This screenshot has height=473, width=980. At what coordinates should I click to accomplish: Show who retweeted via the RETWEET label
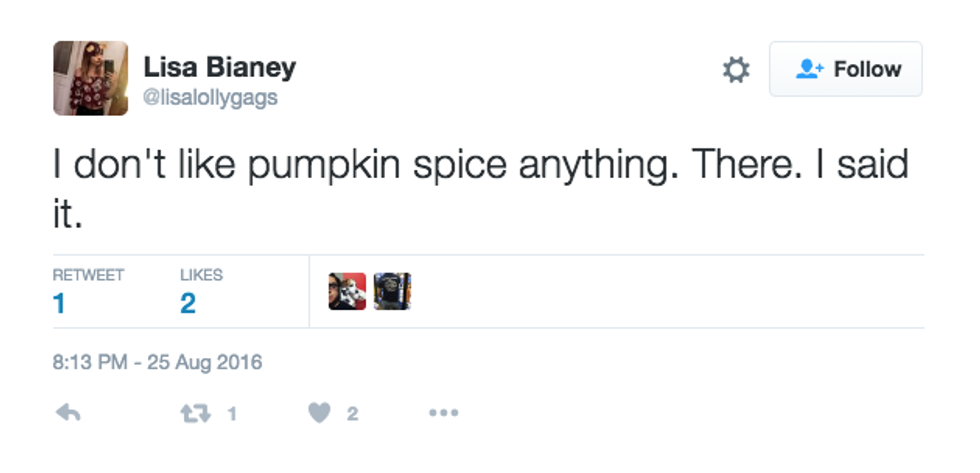(88, 275)
